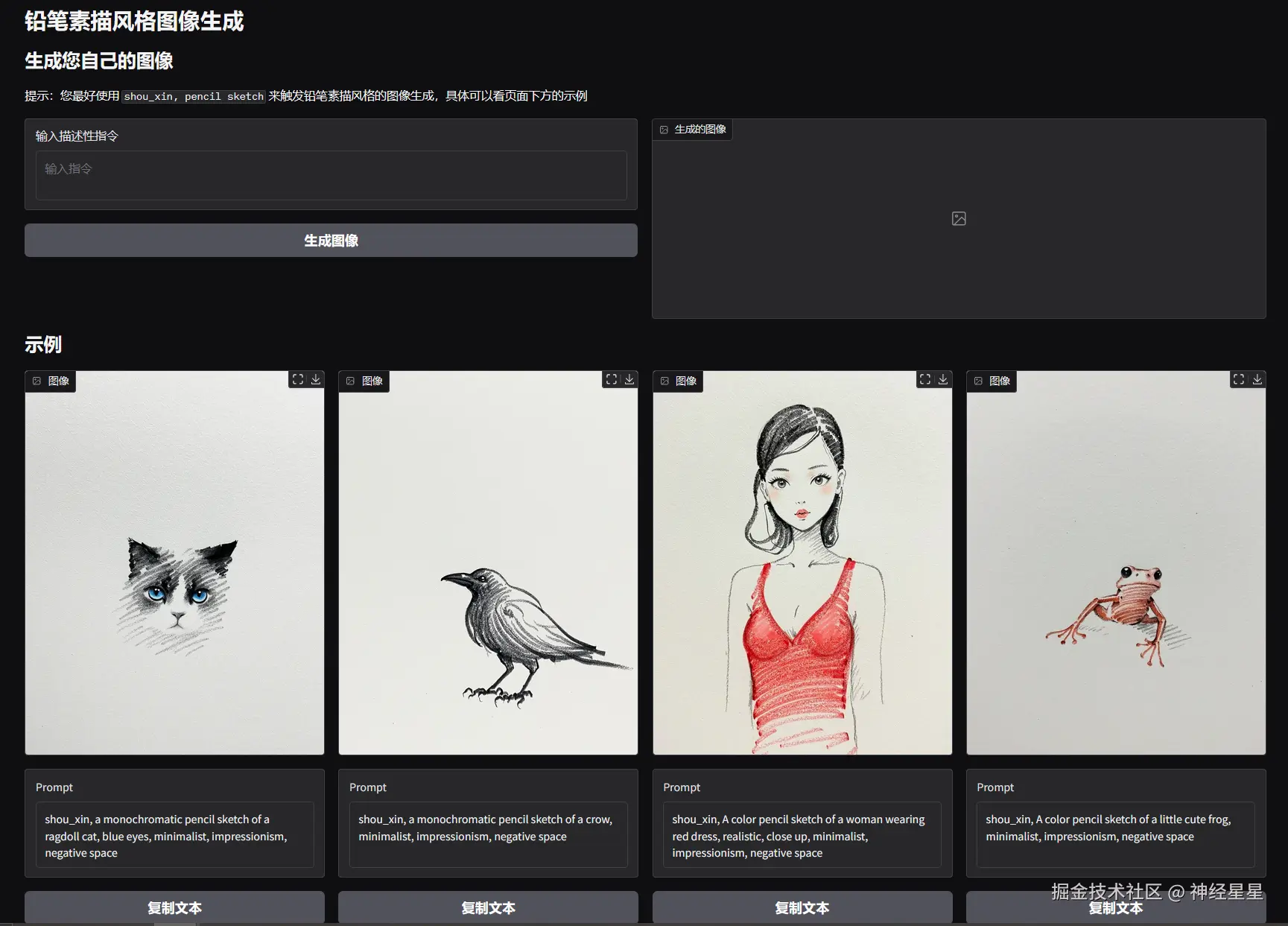The height and width of the screenshot is (926, 1288).
Task: Expand crow sketch to fullscreen
Action: tap(612, 379)
